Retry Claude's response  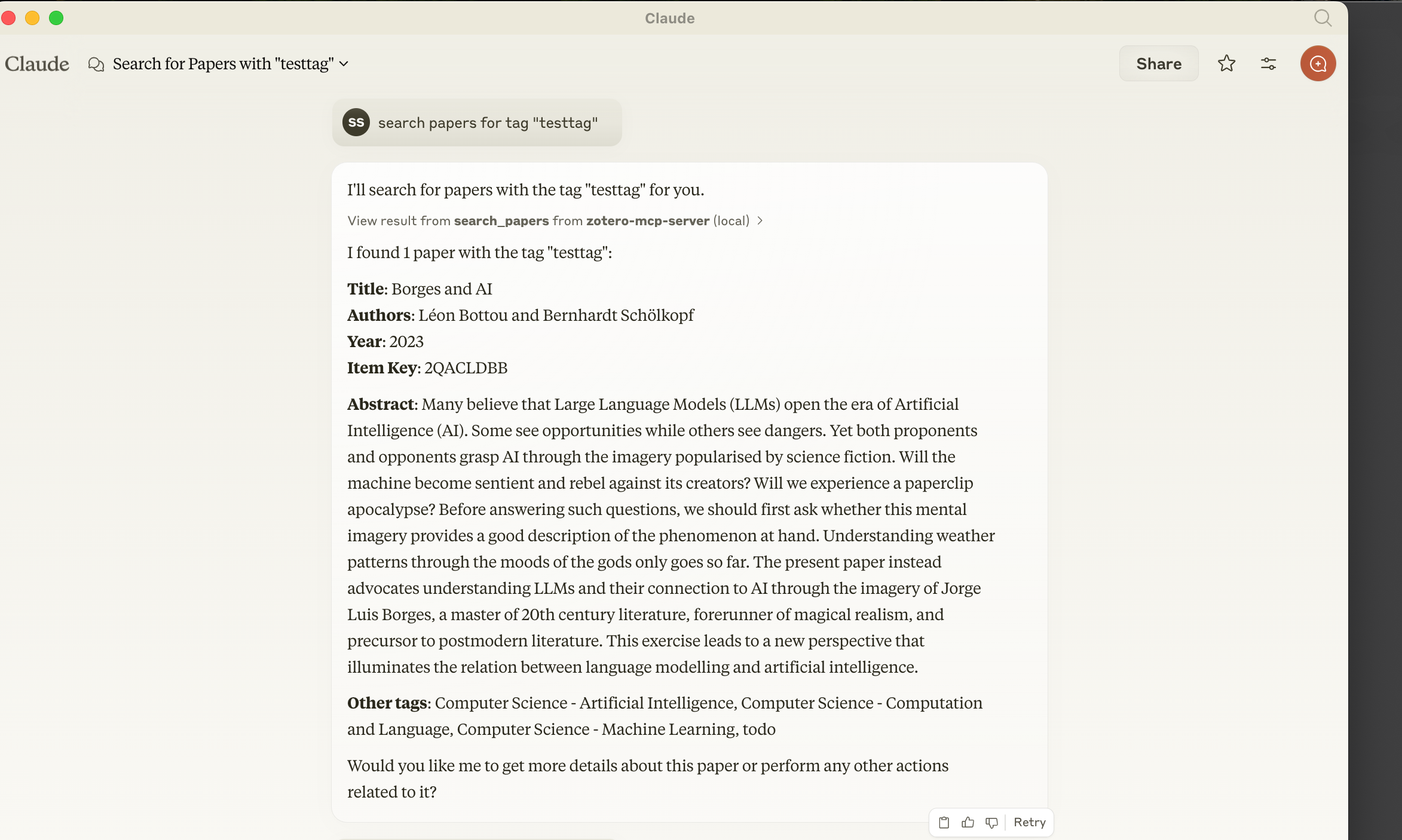click(x=1028, y=823)
